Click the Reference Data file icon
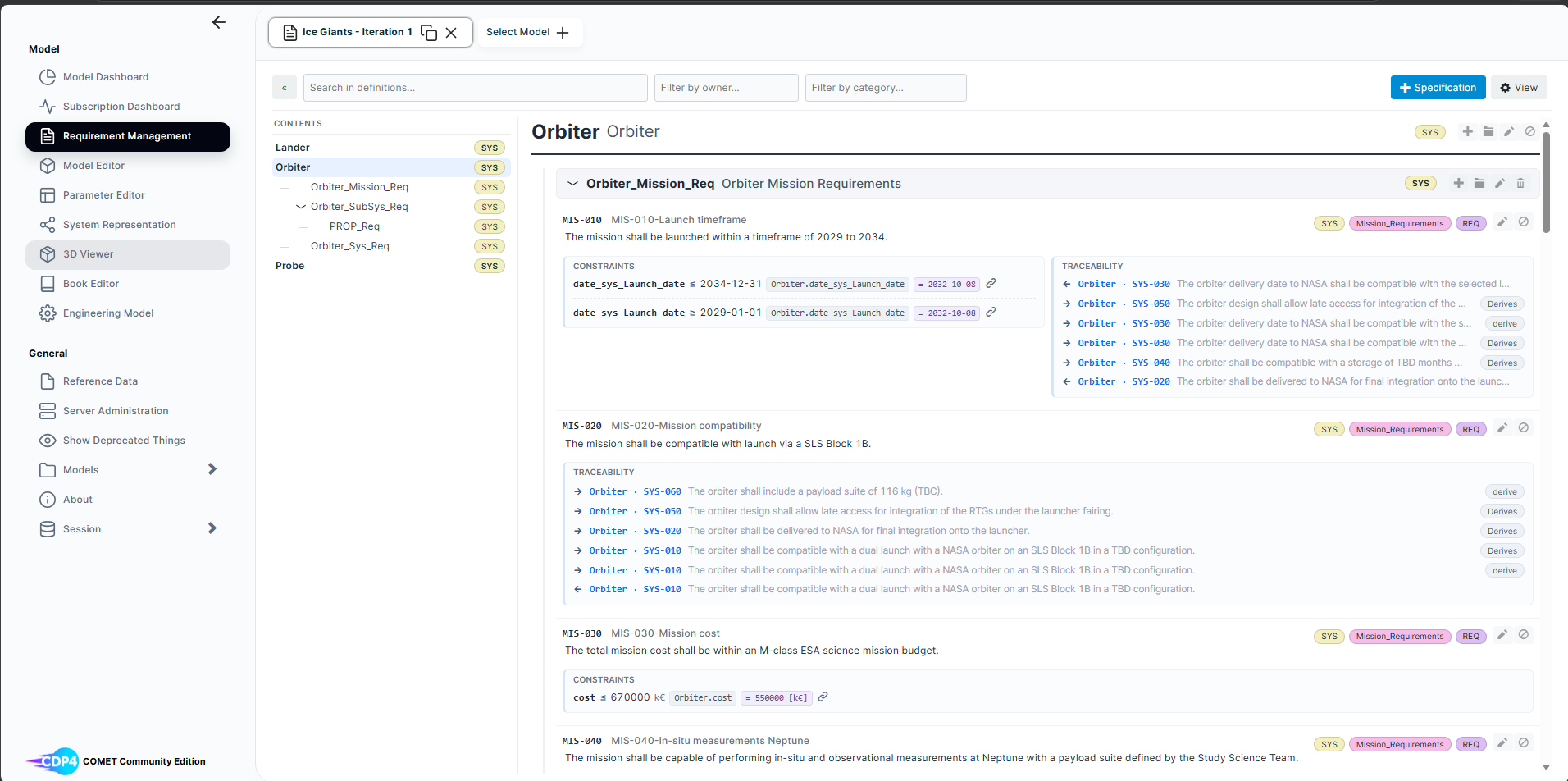This screenshot has width=1568, height=781. (48, 381)
